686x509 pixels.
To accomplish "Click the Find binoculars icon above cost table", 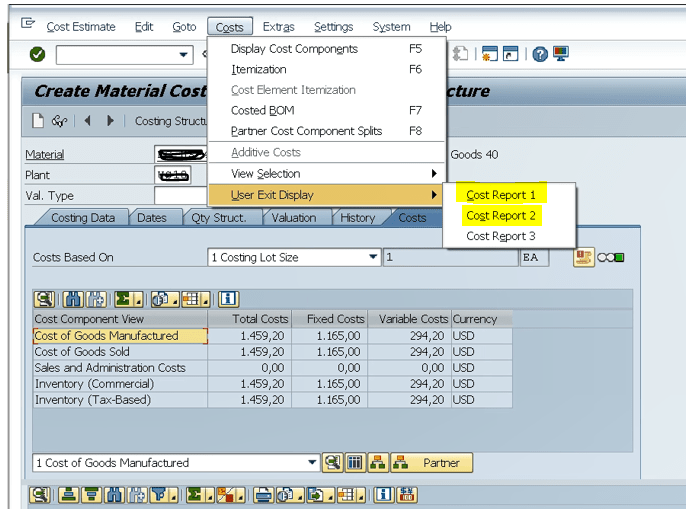I will (72, 298).
